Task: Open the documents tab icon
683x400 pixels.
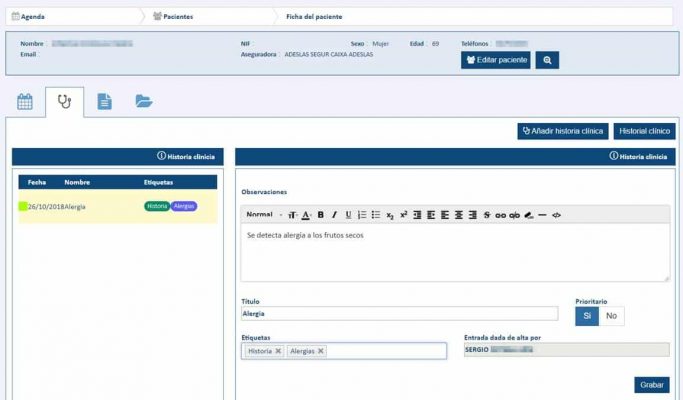Action: click(x=104, y=101)
